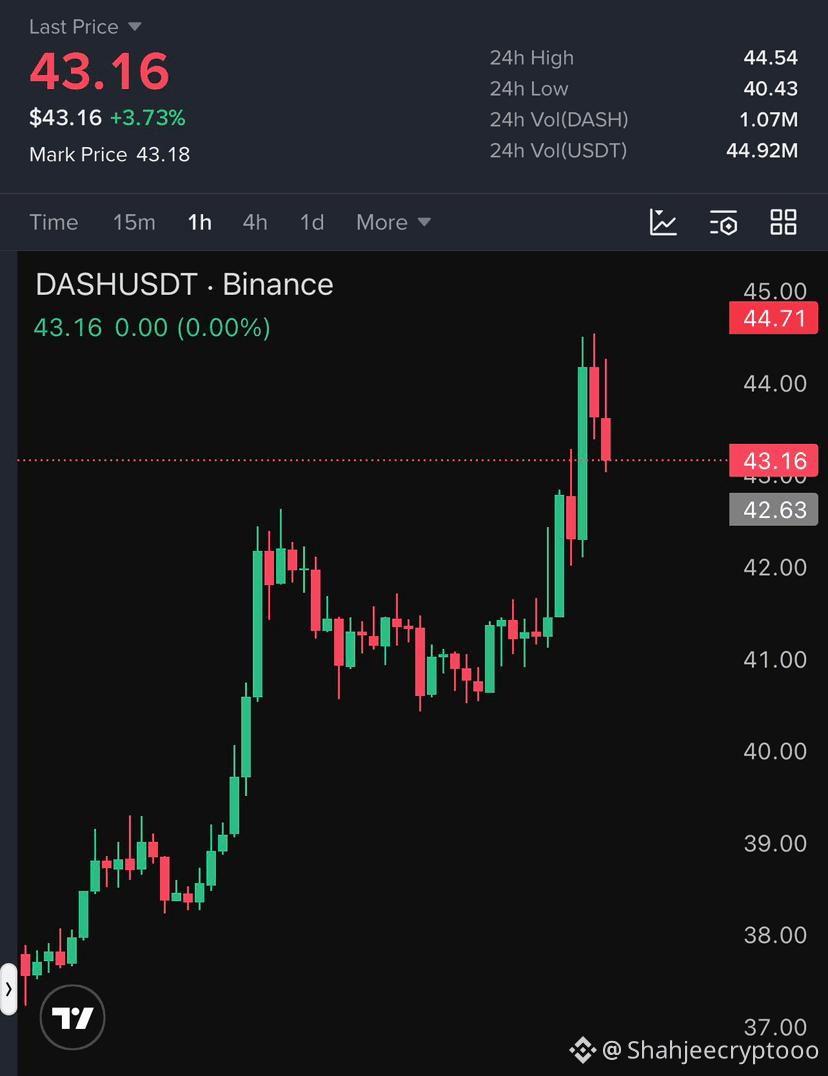Click the Mark Price 43.18 text

110,154
